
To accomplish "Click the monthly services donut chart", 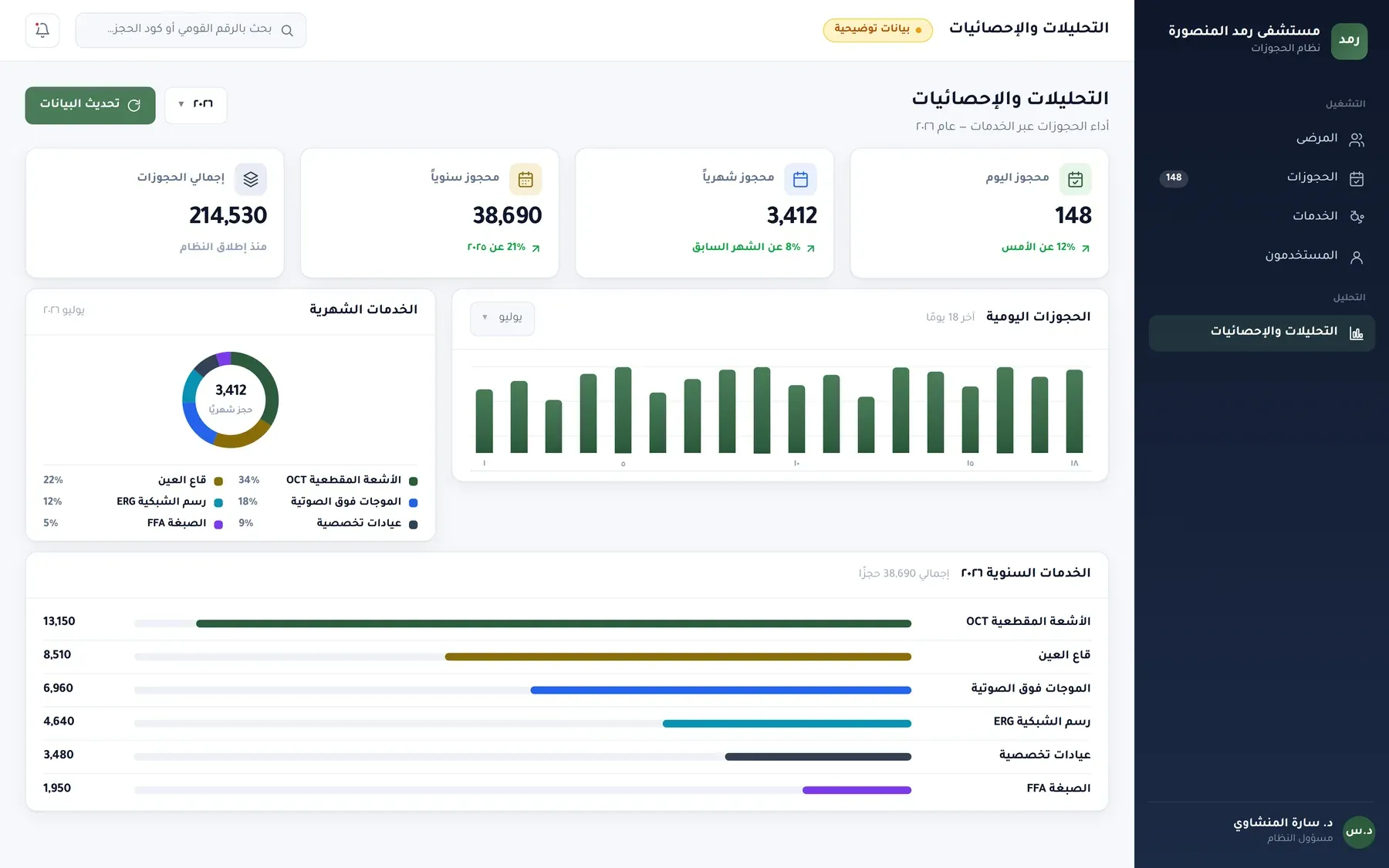I will 230,400.
